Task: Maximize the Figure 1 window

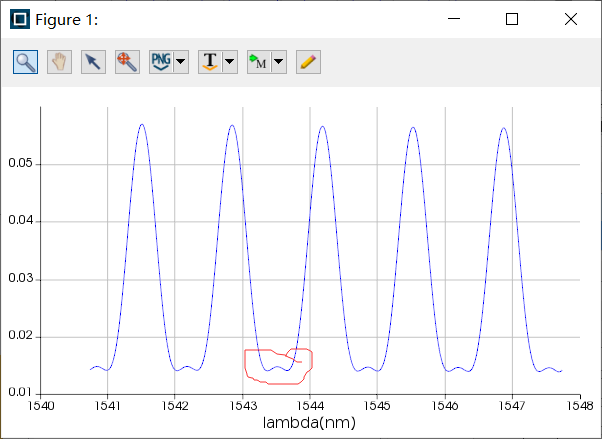Action: pos(512,19)
